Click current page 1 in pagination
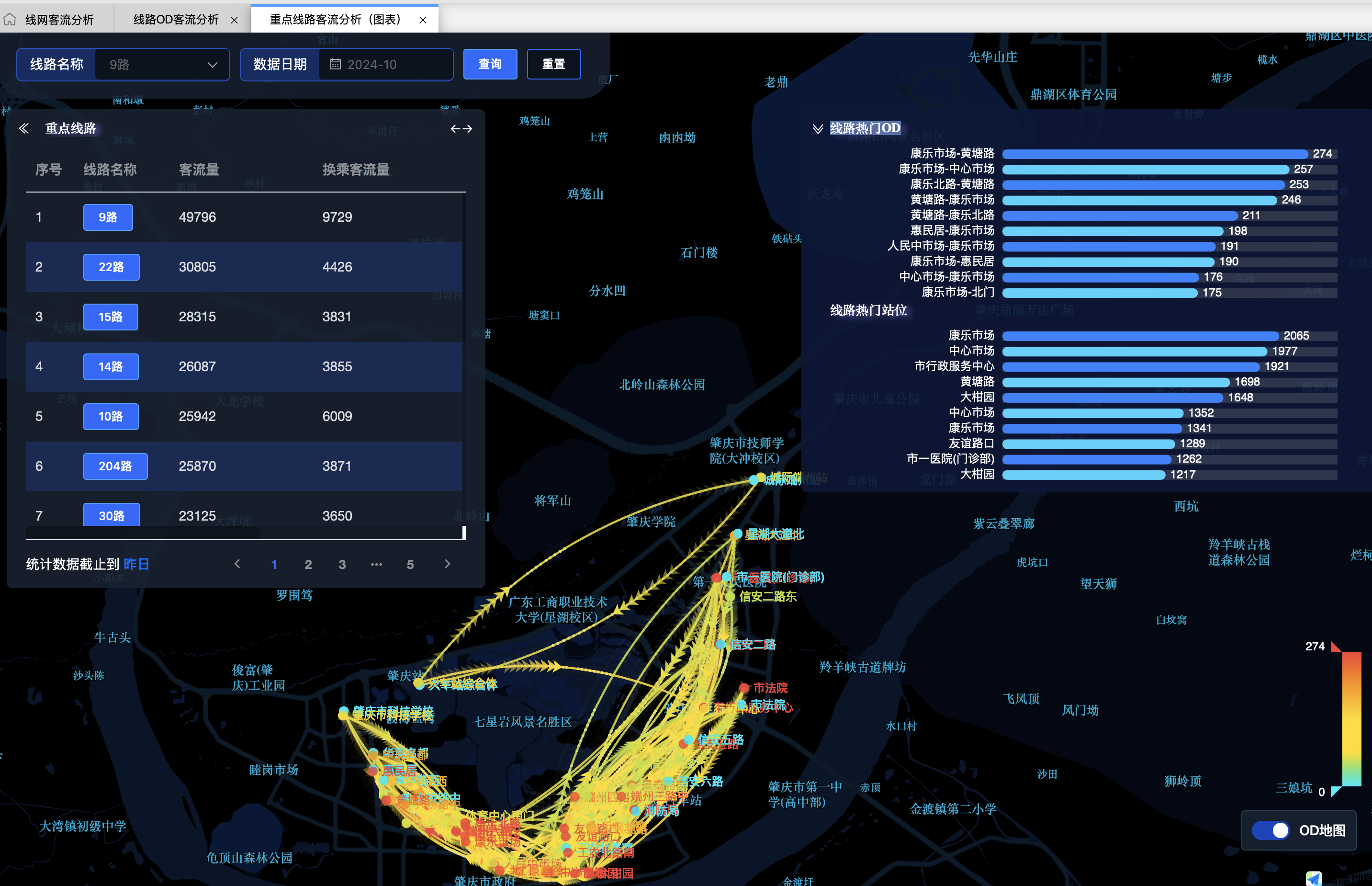The image size is (1372, 886). (274, 564)
